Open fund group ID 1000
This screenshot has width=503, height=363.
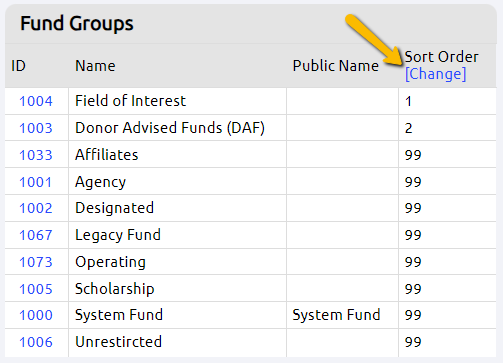click(36, 315)
